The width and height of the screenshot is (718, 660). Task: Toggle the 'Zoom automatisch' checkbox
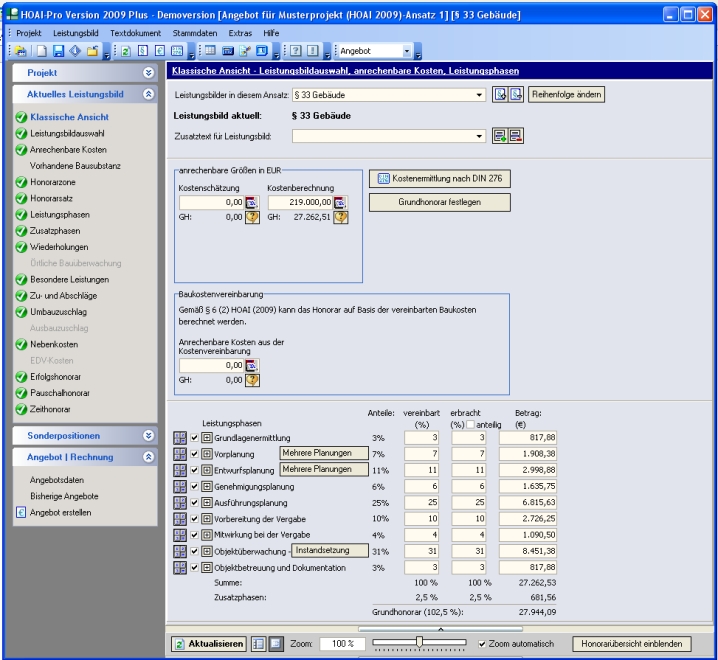(483, 644)
